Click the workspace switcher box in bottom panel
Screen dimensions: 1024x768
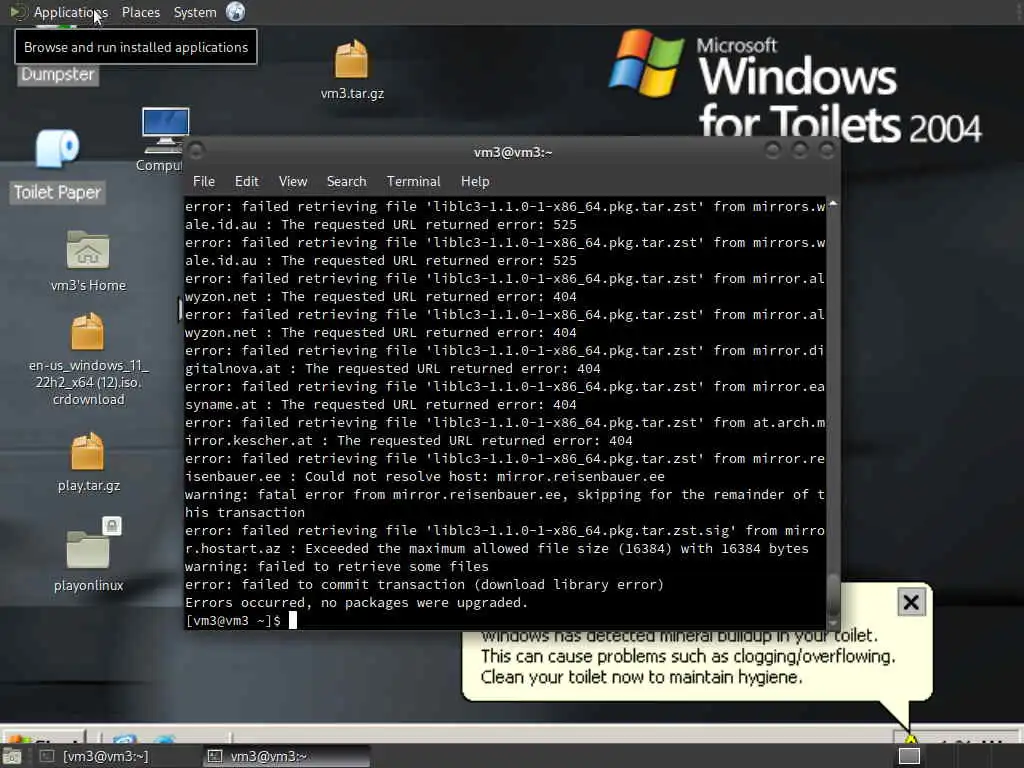[x=909, y=756]
